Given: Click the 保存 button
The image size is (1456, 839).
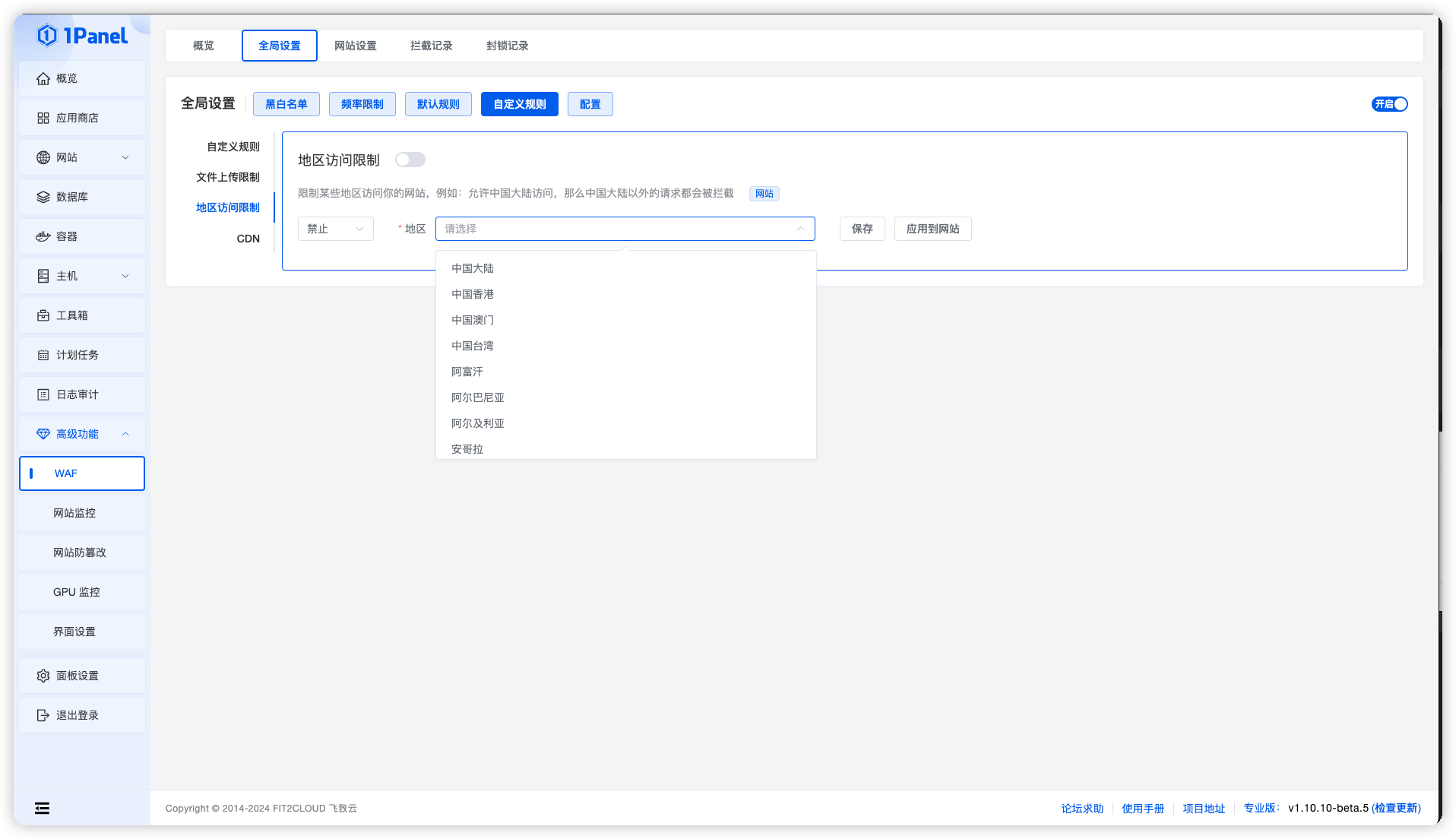Looking at the screenshot, I should tap(862, 229).
